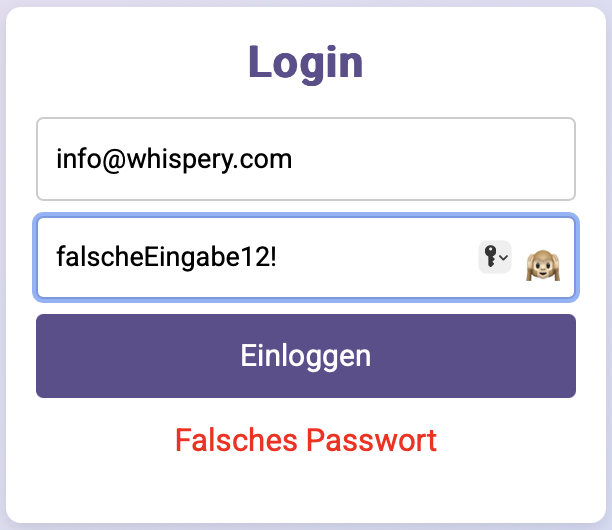Click the Login heading
Image resolution: width=612 pixels, height=530 pixels.
pos(306,62)
